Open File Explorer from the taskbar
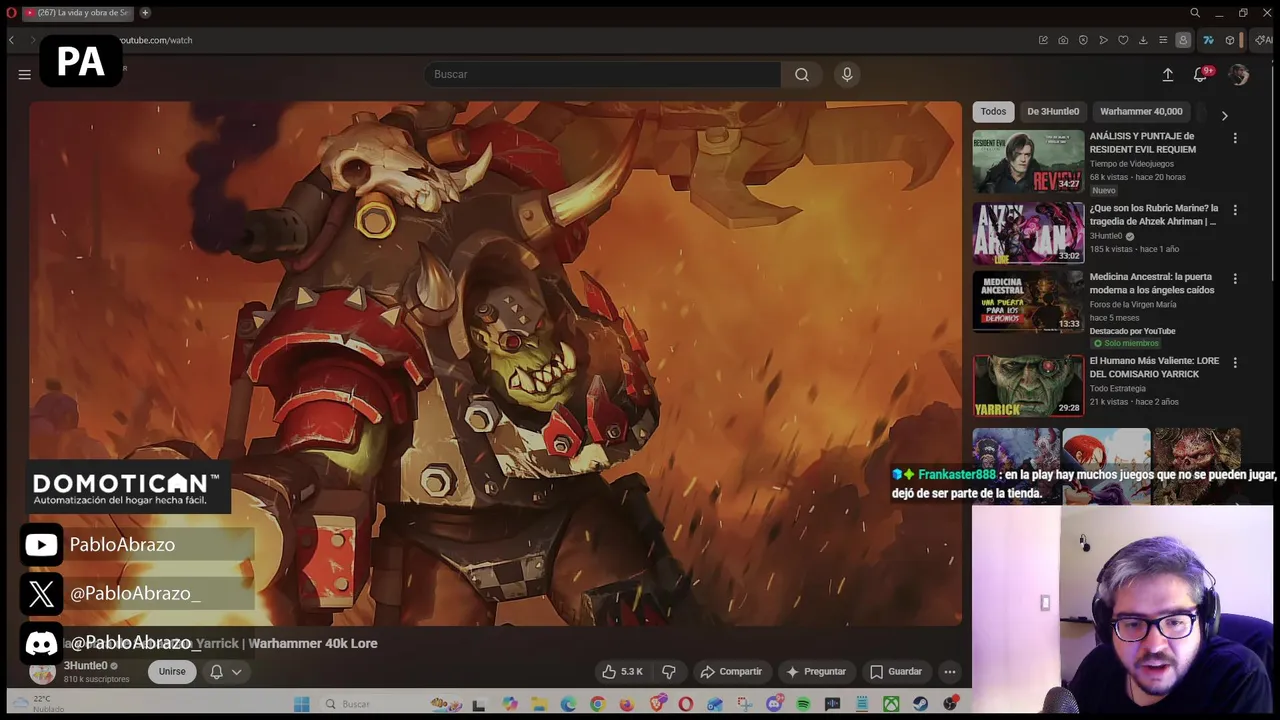 pyautogui.click(x=539, y=704)
